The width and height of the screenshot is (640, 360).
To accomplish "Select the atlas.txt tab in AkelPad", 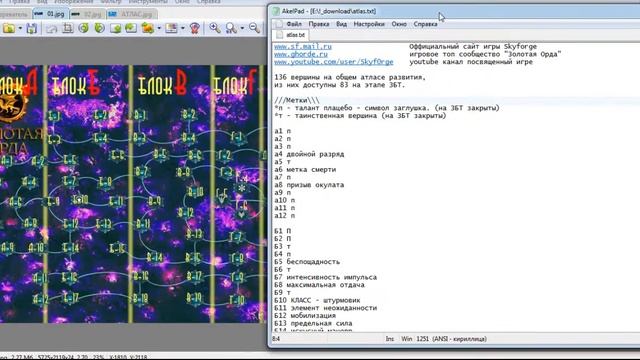I will click(x=291, y=35).
